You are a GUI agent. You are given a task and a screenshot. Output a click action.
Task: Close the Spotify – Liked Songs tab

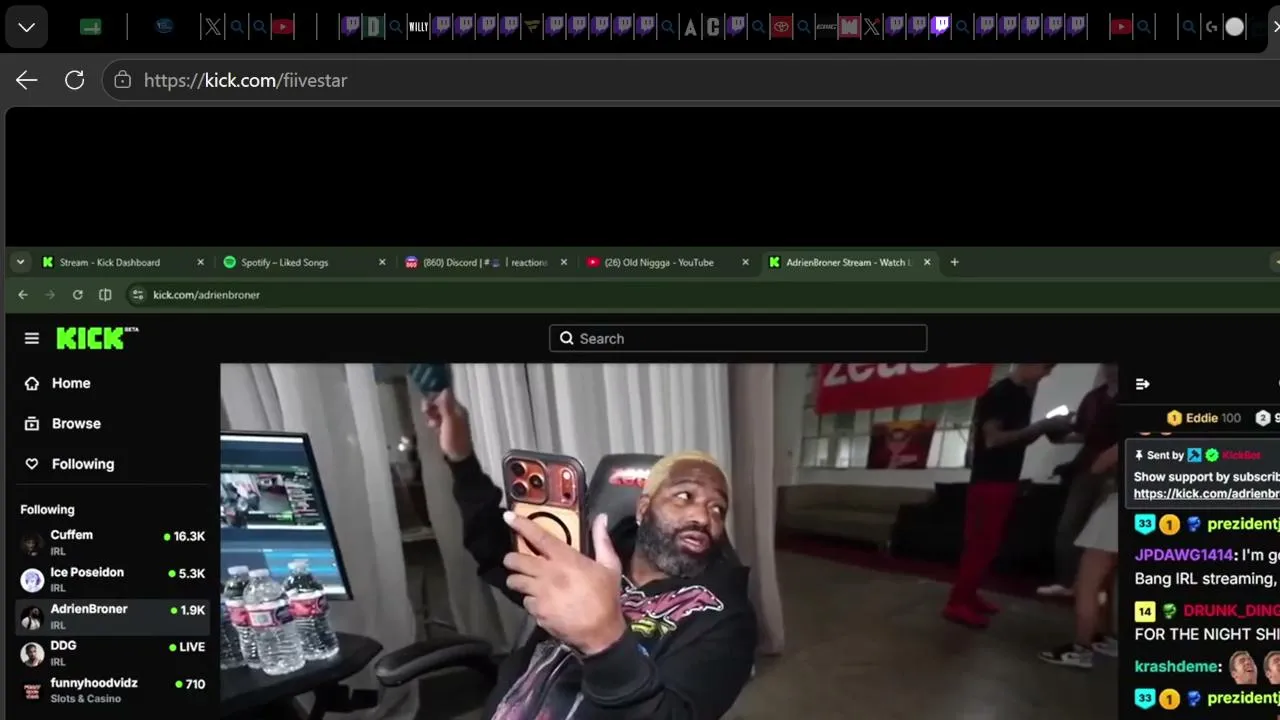[382, 262]
